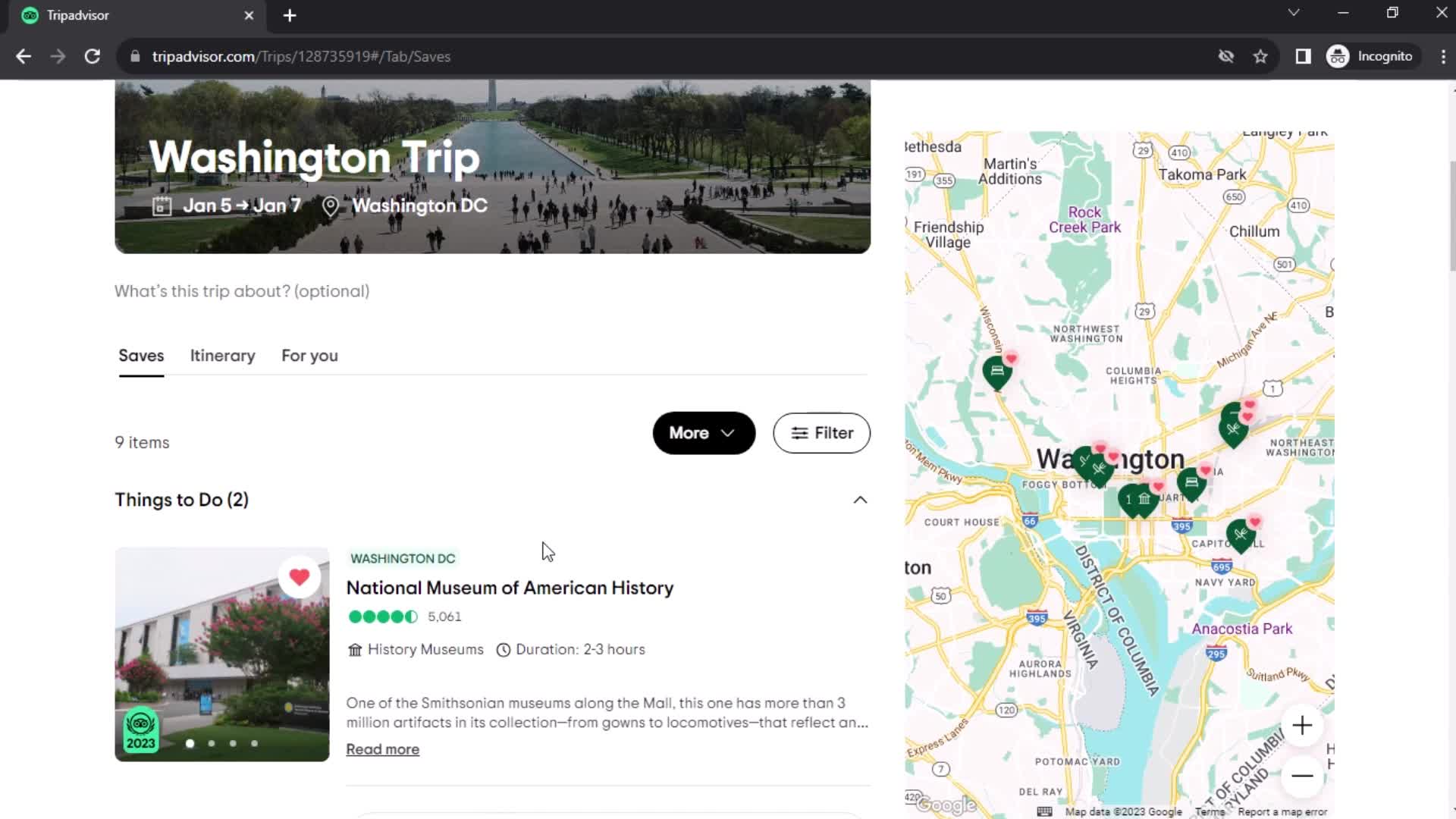Select the For you tab
1456x819 pixels.
(309, 355)
